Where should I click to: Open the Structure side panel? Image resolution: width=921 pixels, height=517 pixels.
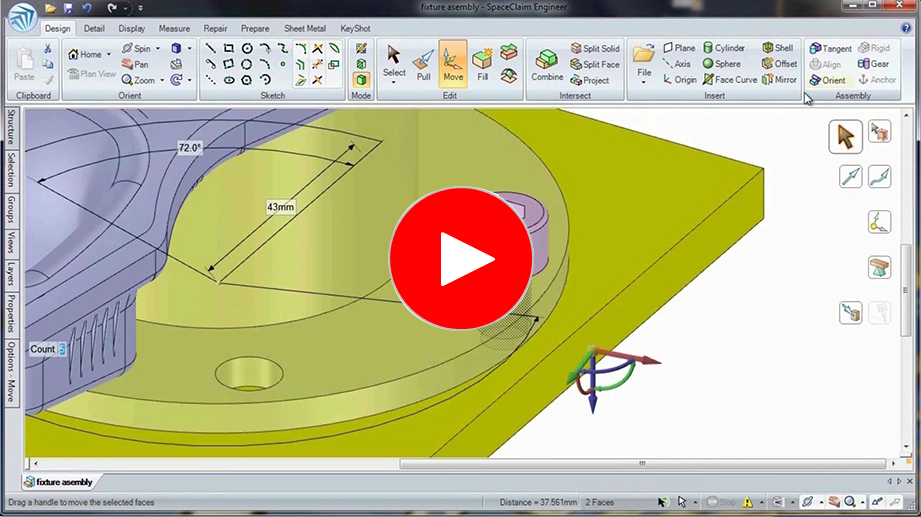pyautogui.click(x=11, y=127)
